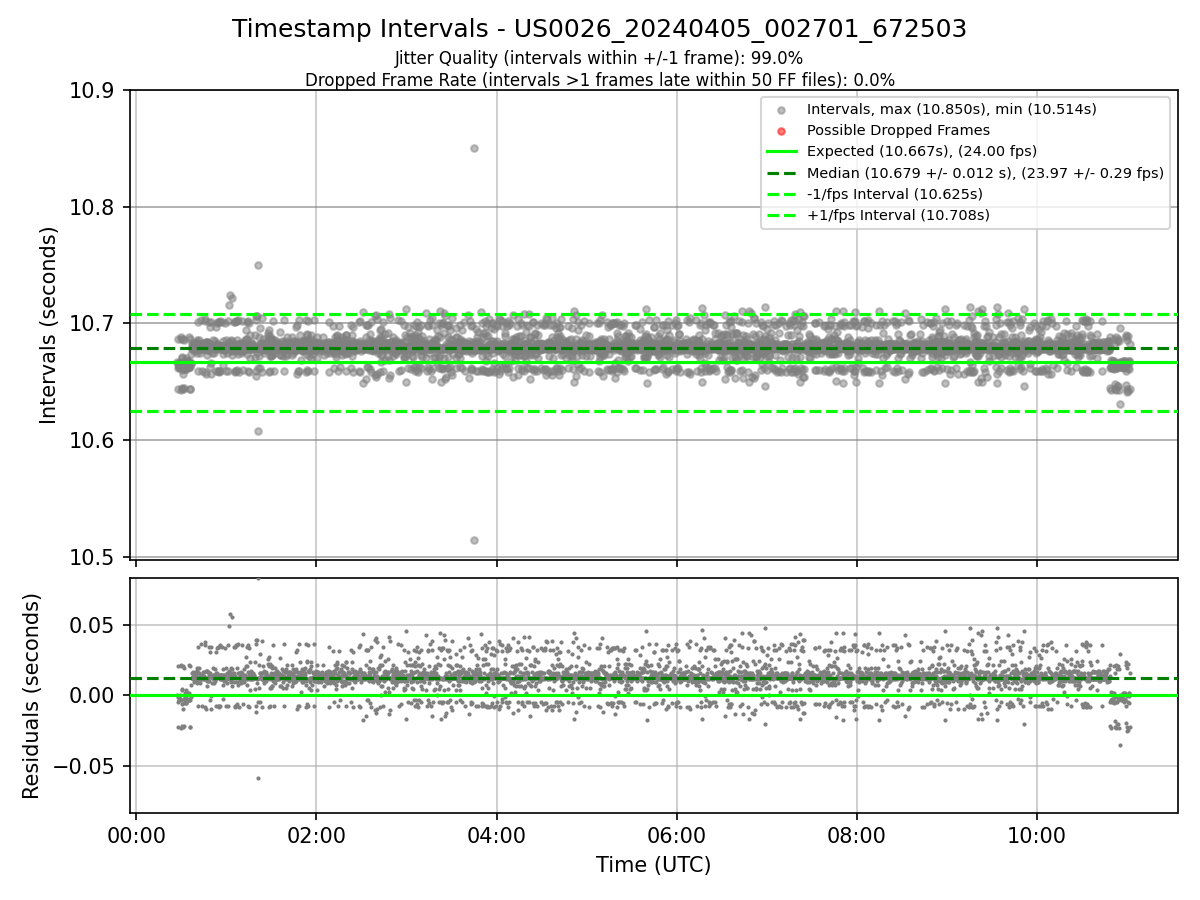1200x900 pixels.
Task: Click the gray dot marker for Intervals in legend
Action: coord(782,110)
